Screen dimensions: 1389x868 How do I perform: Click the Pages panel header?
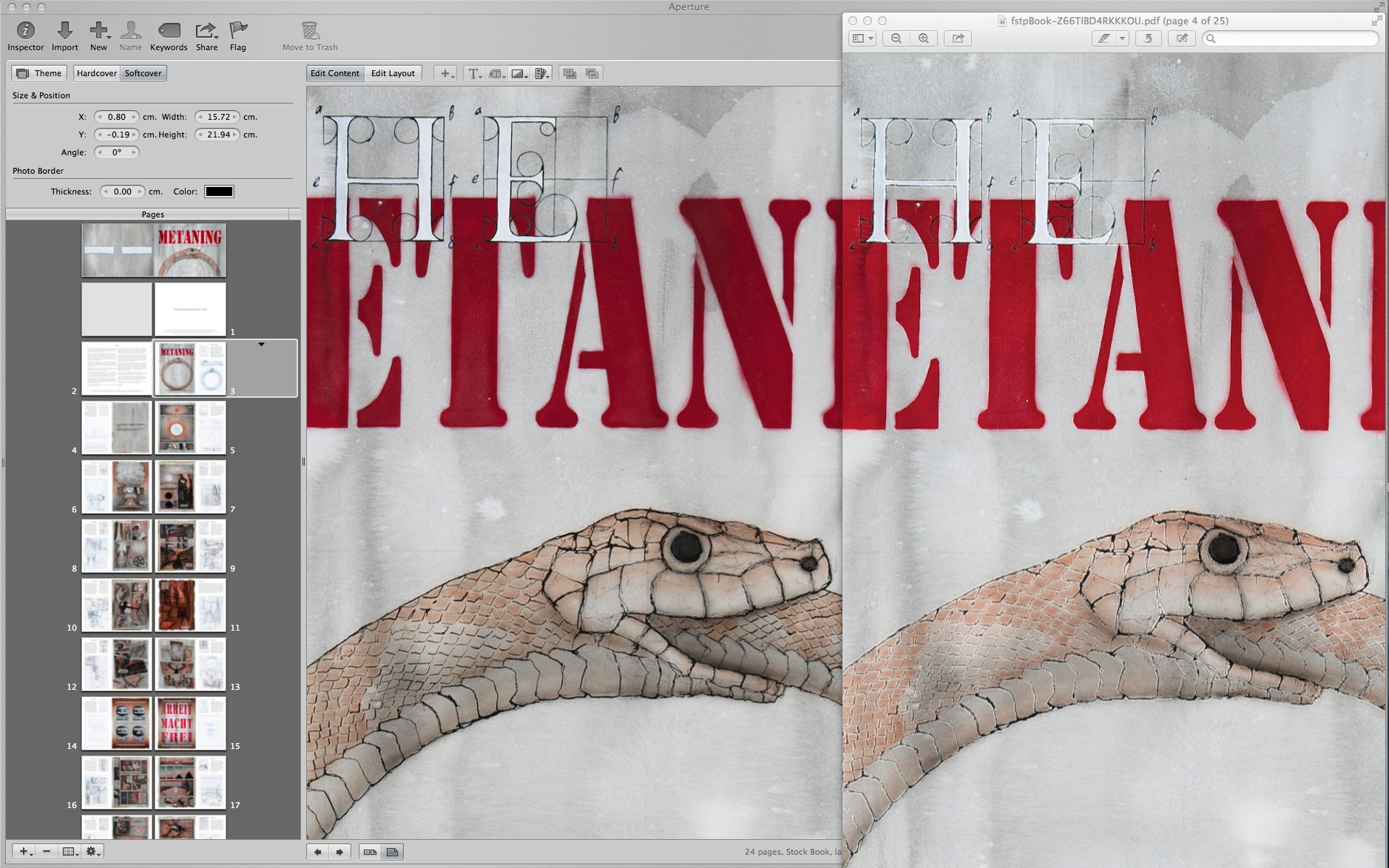click(x=153, y=214)
